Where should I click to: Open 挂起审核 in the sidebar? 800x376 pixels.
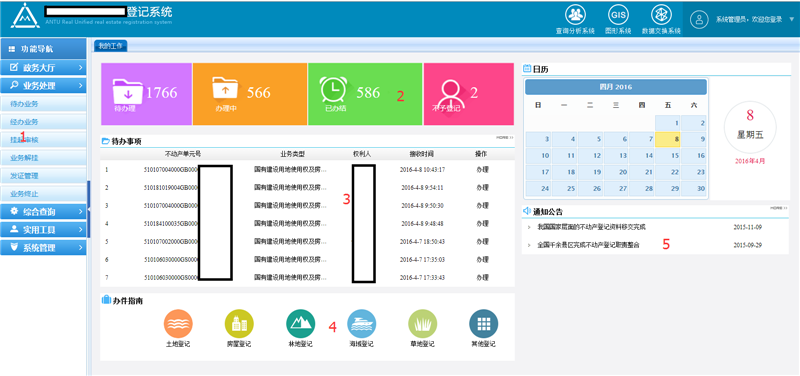(x=43, y=140)
